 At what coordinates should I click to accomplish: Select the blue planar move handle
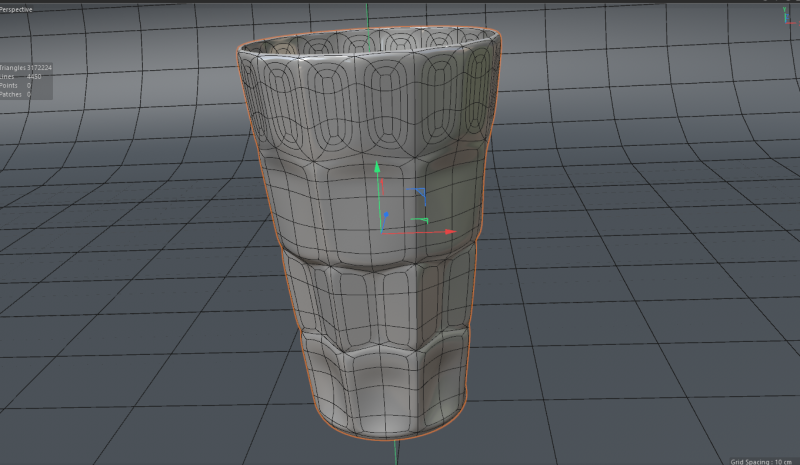click(420, 193)
